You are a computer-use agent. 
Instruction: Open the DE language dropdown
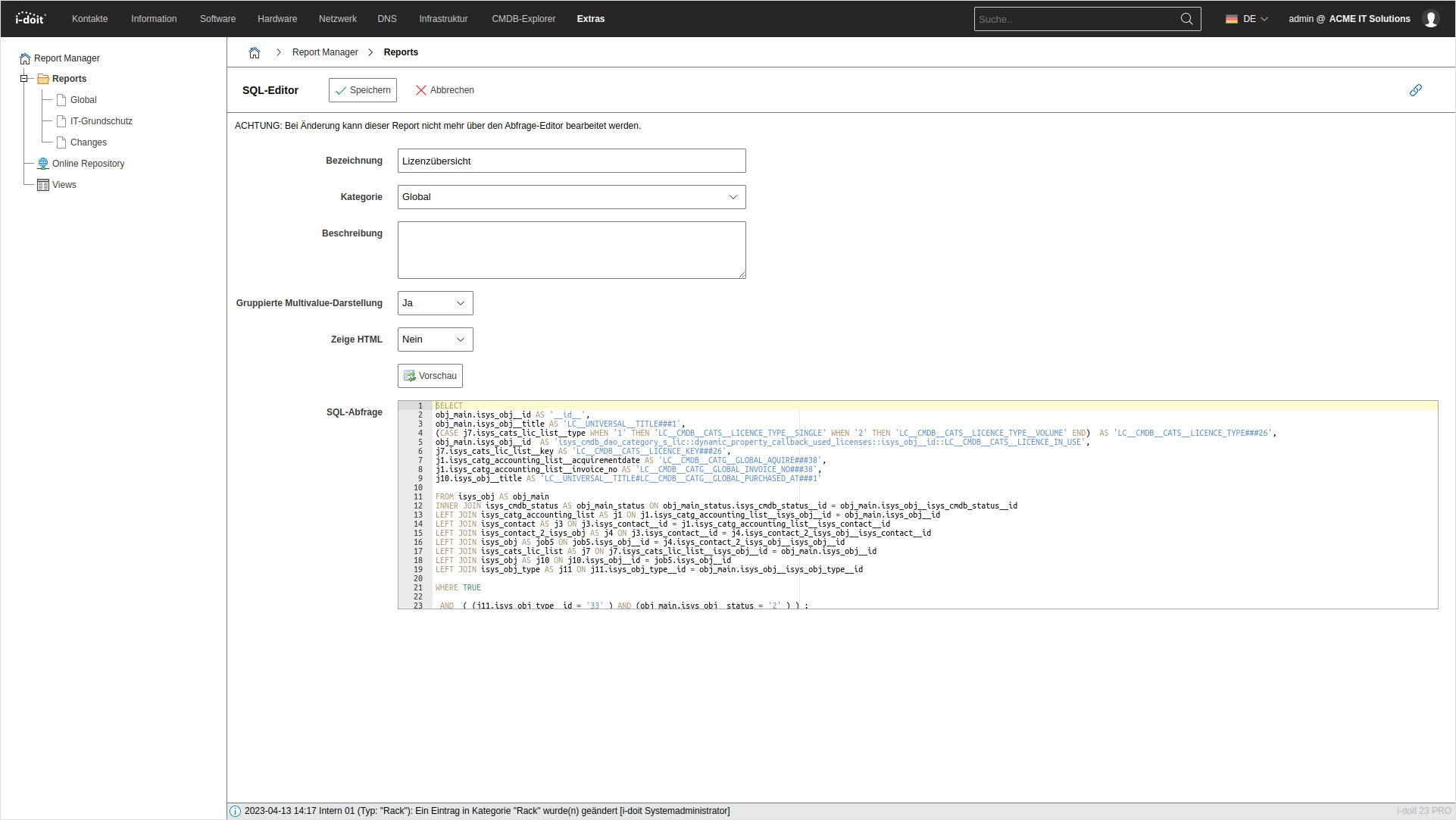(x=1247, y=19)
